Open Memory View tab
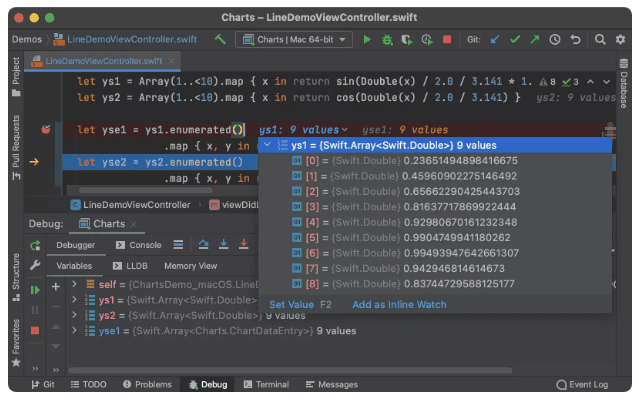This screenshot has width=639, height=402. 190,266
